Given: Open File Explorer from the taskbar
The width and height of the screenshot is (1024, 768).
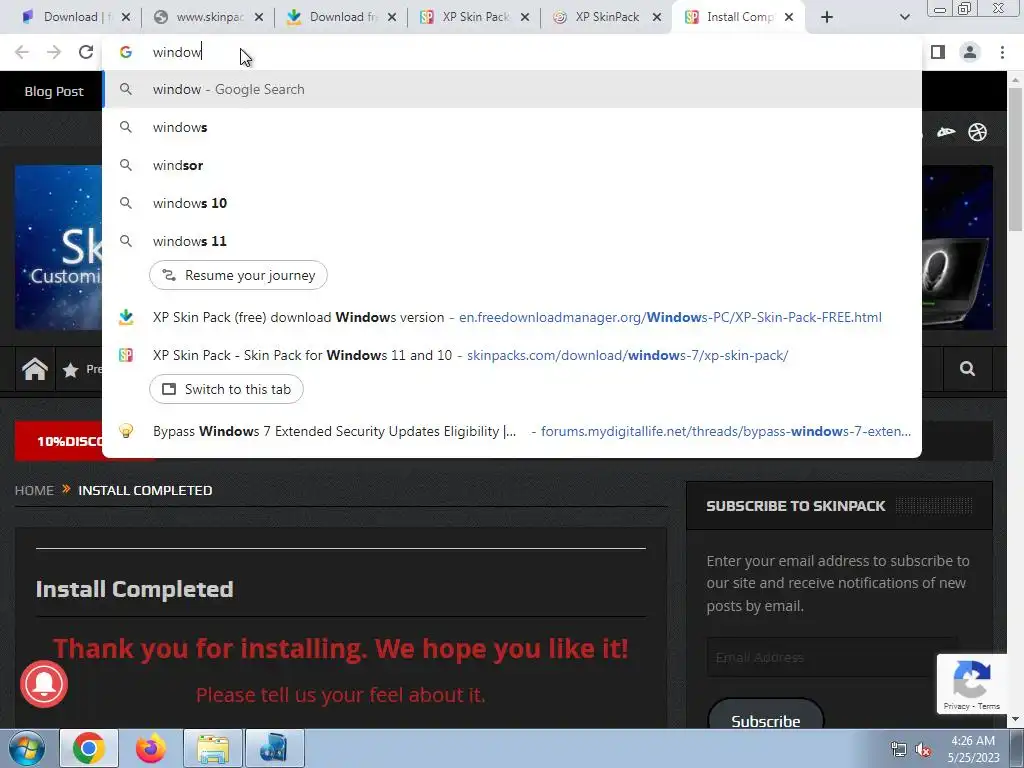Looking at the screenshot, I should 213,748.
